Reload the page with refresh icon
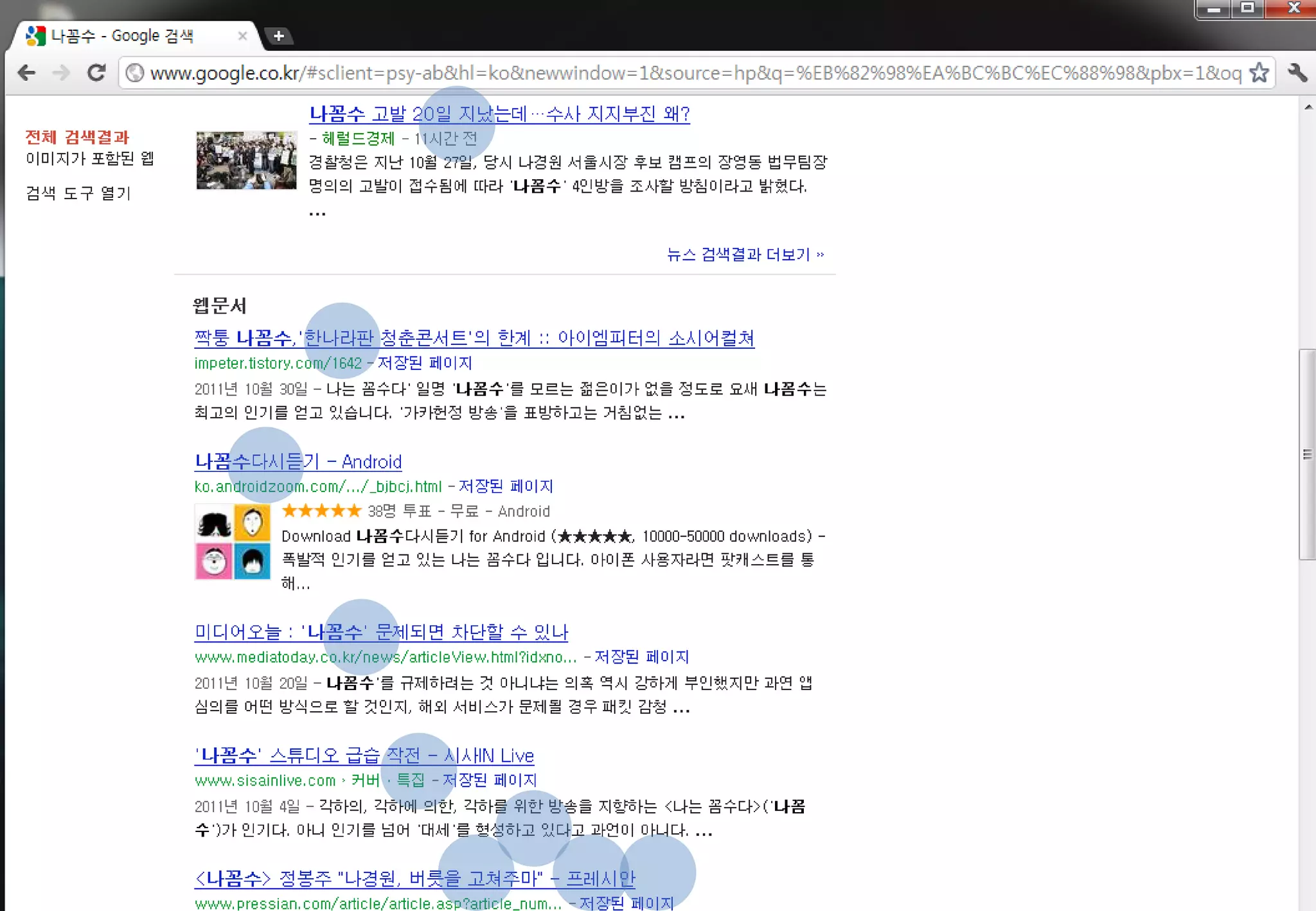The image size is (1316, 911). (96, 73)
